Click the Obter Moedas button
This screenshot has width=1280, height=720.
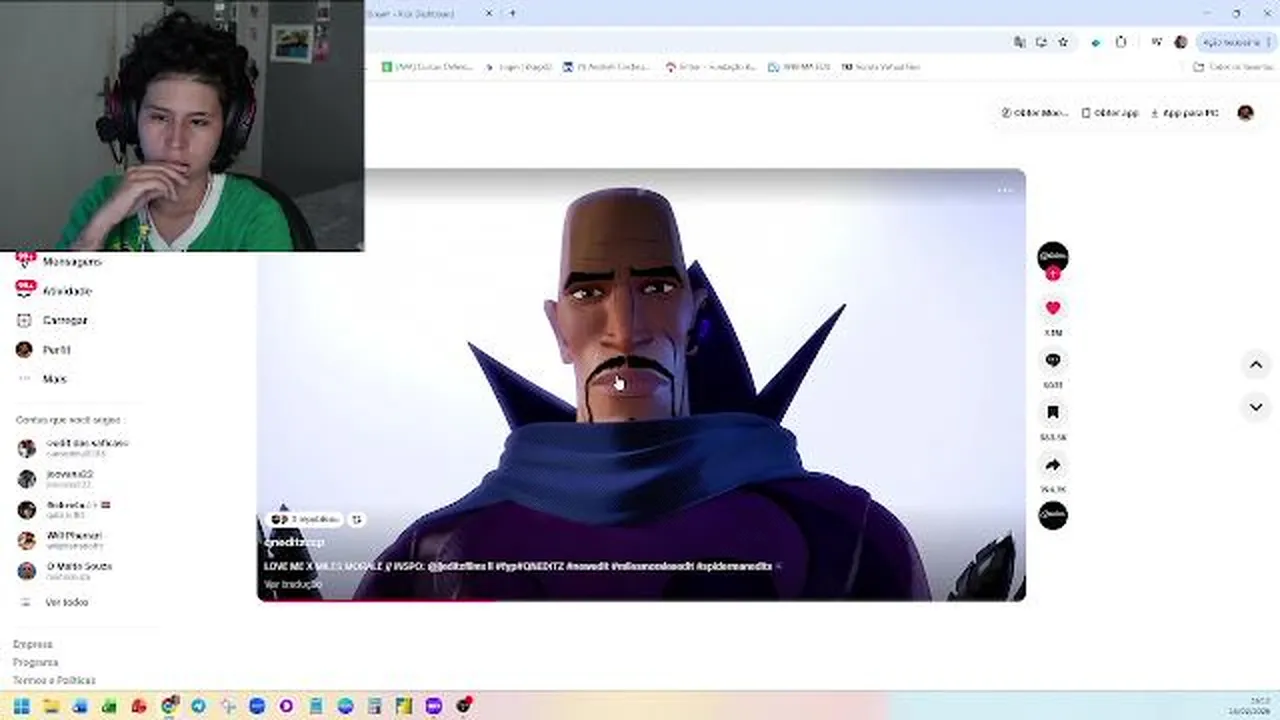point(1035,113)
